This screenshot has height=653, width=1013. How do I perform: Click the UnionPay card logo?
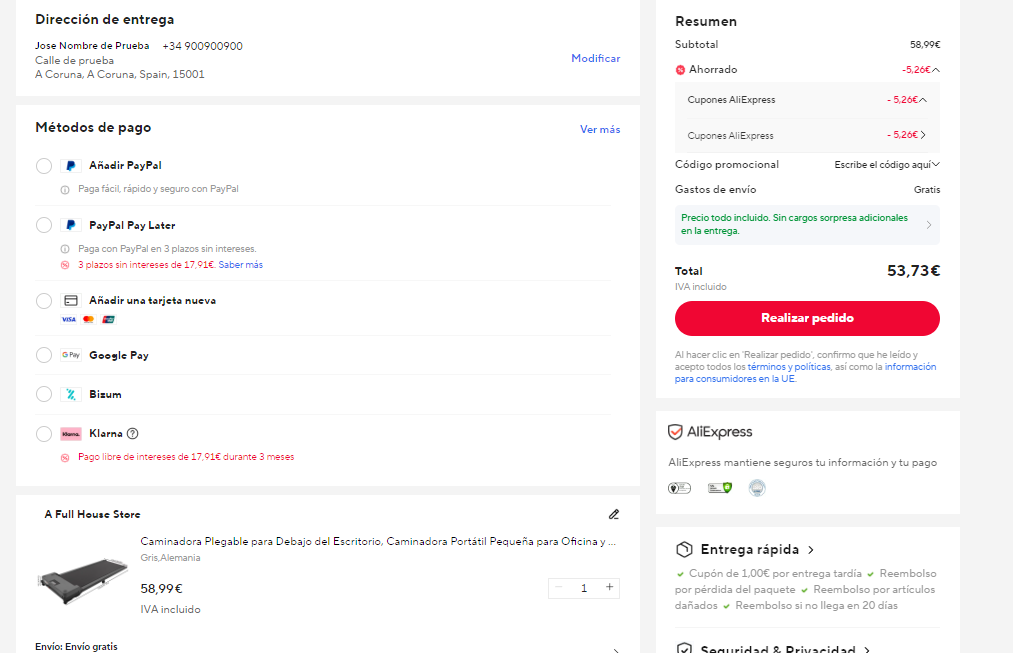[109, 320]
